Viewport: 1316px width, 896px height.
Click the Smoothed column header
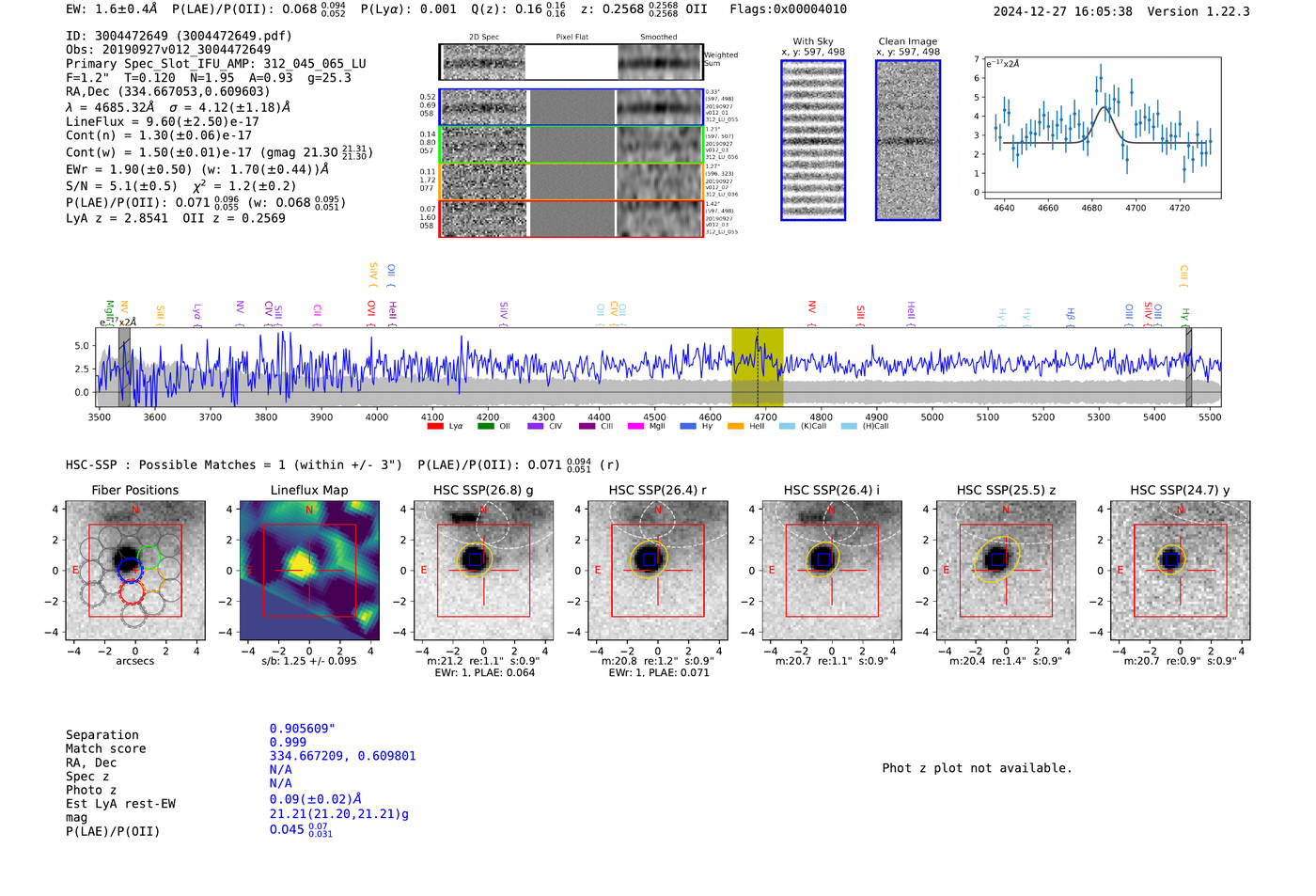click(x=658, y=38)
